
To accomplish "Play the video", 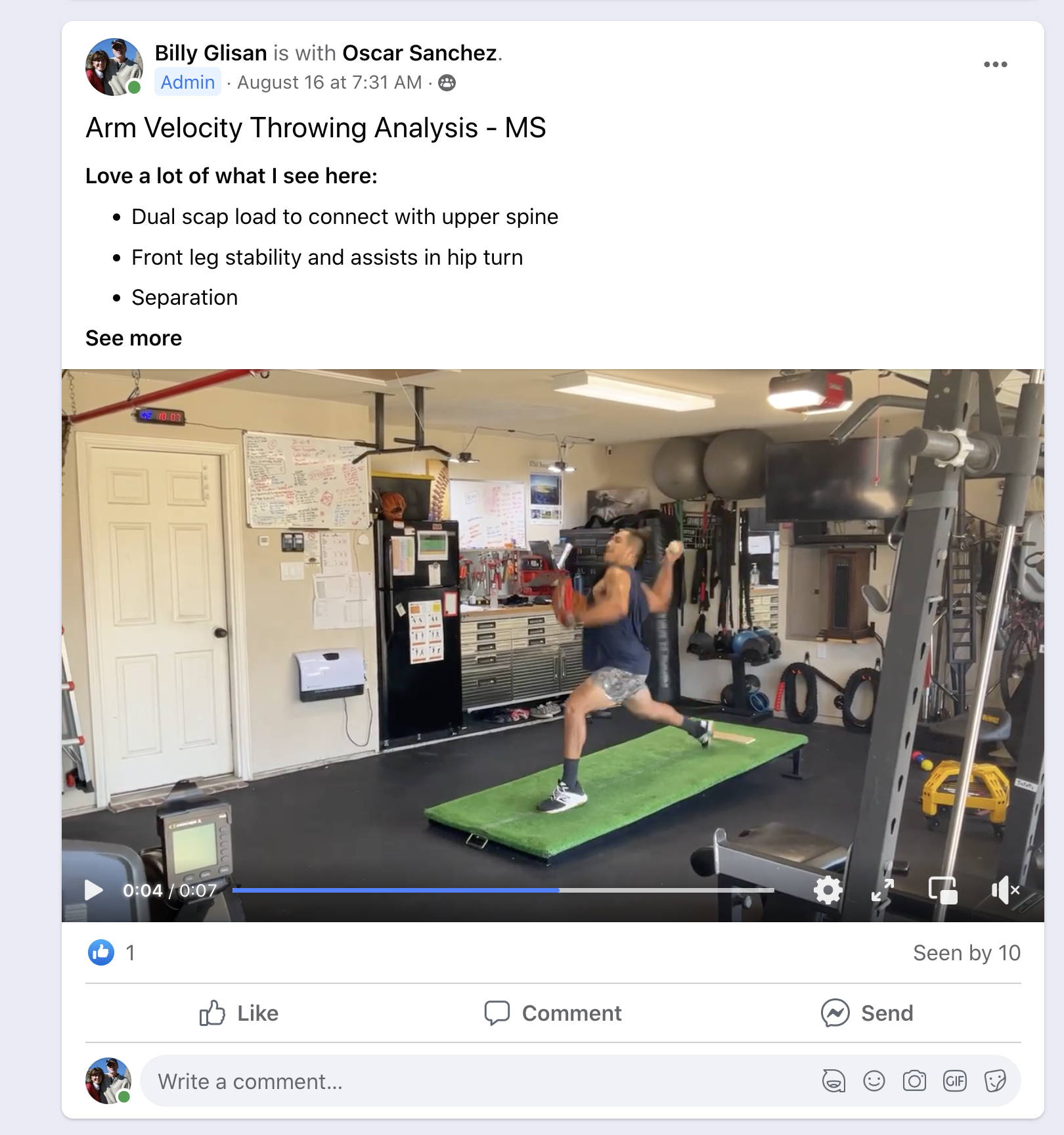I will tap(94, 891).
